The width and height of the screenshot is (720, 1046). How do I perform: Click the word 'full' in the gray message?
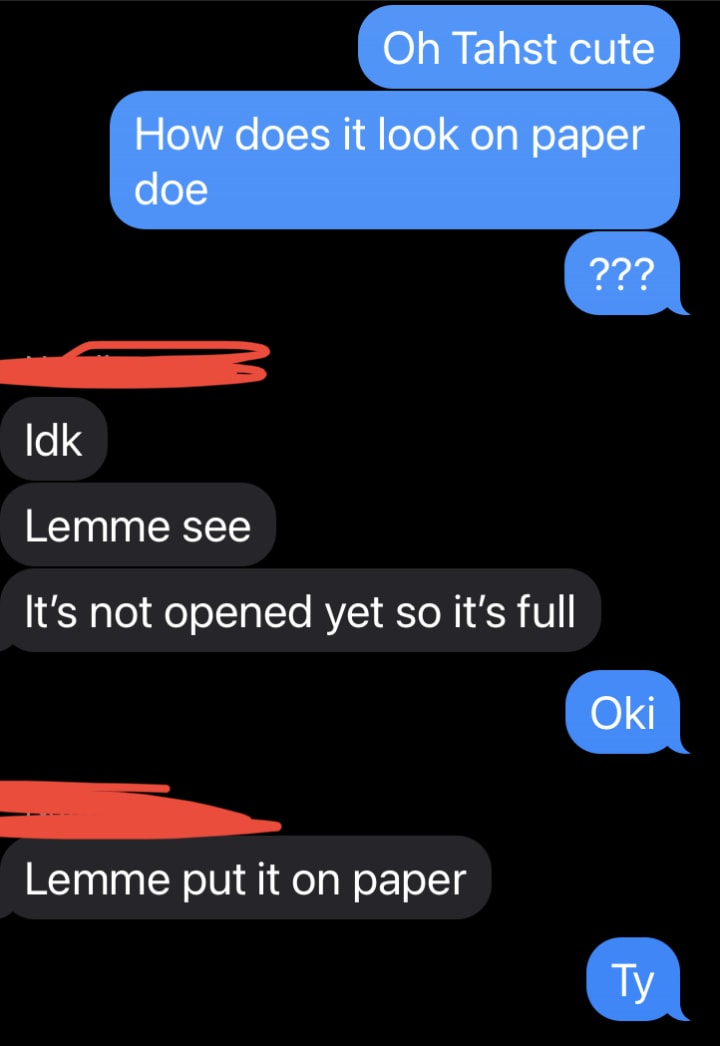(x=547, y=611)
